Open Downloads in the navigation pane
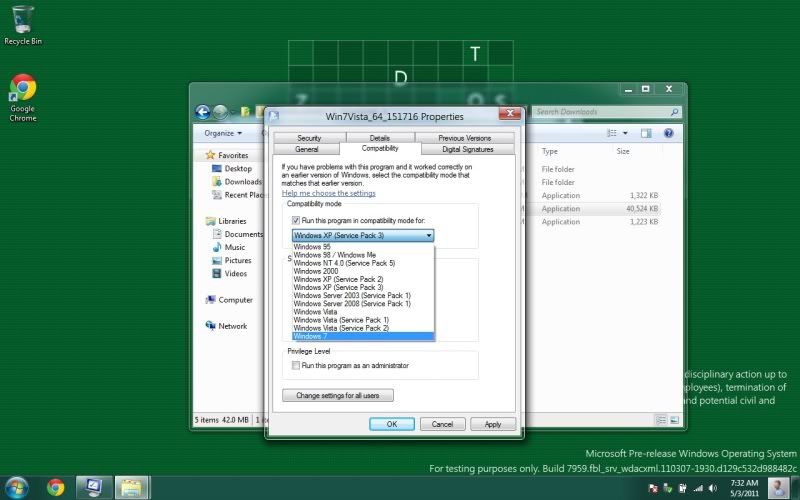800x500 pixels. (237, 182)
